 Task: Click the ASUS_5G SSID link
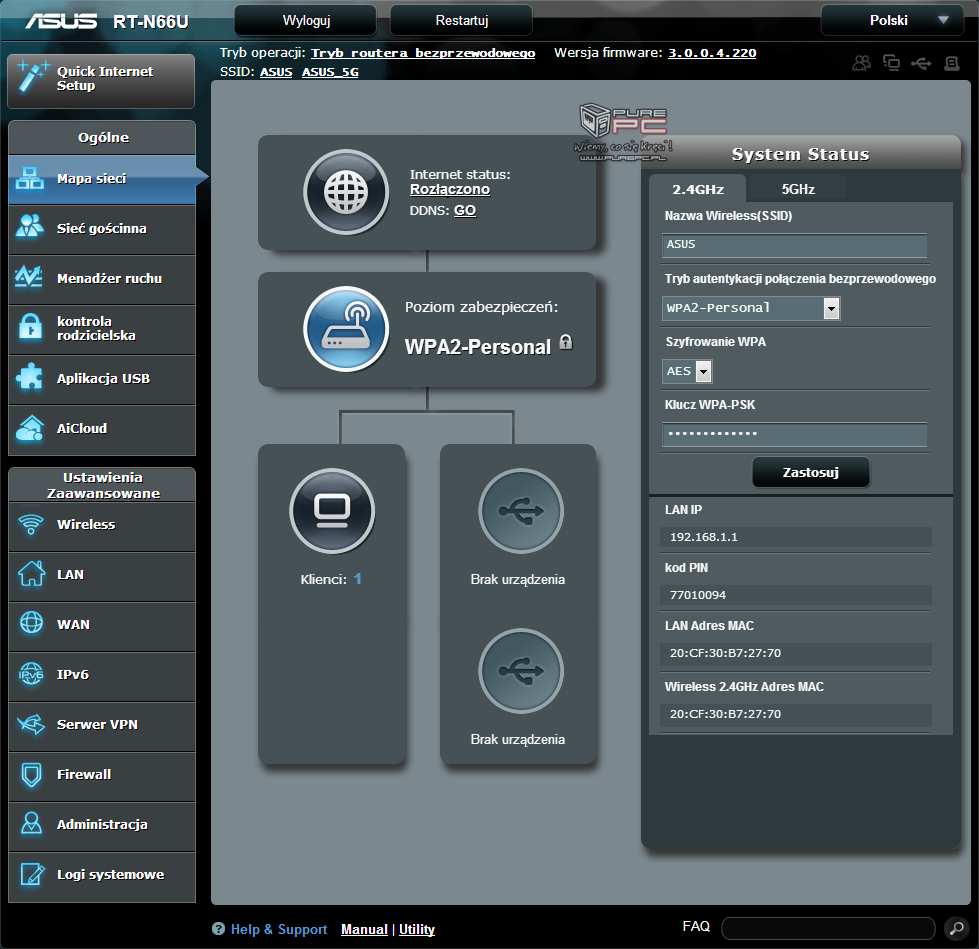330,72
